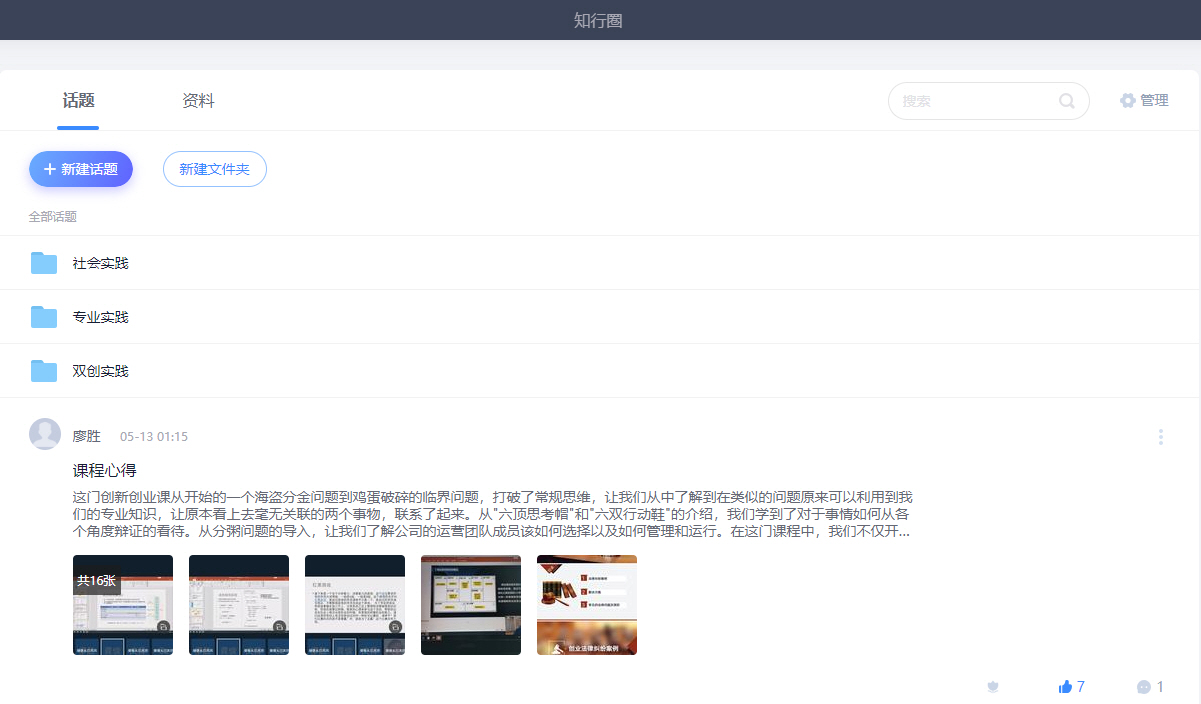The image size is (1201, 704).
Task: Open the thumbnail labeled 共16张
Action: [x=122, y=604]
